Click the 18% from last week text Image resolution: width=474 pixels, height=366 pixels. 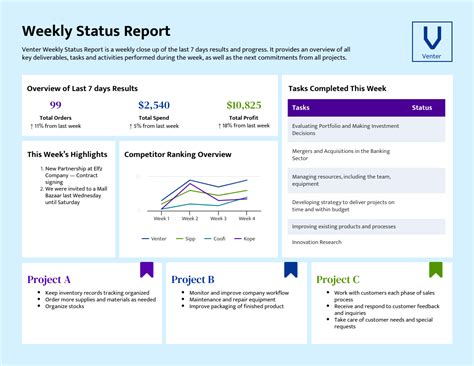[x=244, y=126]
